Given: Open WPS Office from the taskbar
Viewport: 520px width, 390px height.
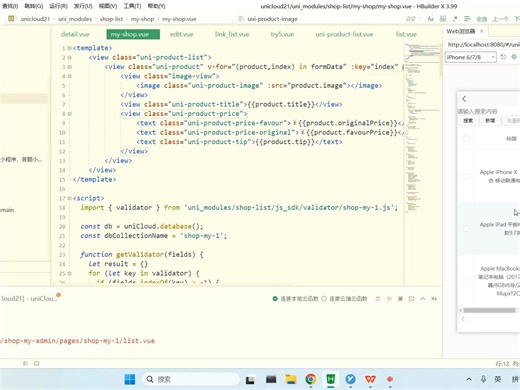Looking at the screenshot, I should pos(370,379).
